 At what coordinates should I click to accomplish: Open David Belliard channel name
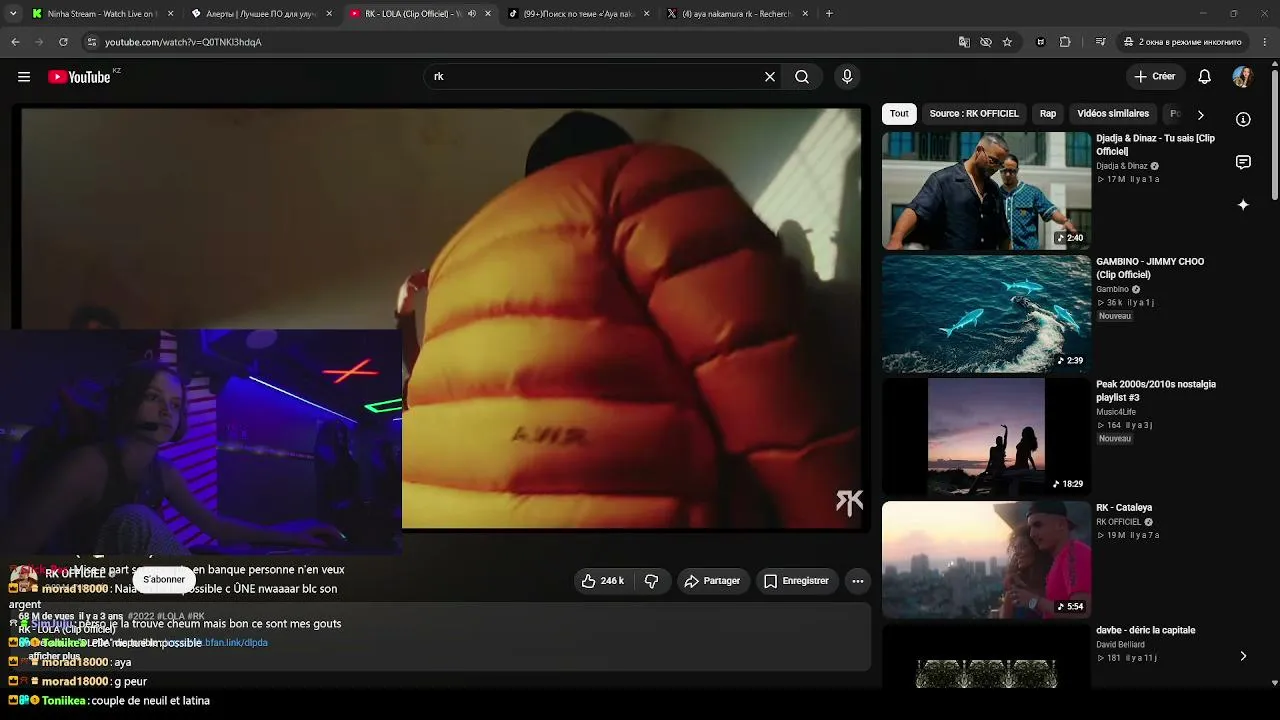click(x=1121, y=645)
